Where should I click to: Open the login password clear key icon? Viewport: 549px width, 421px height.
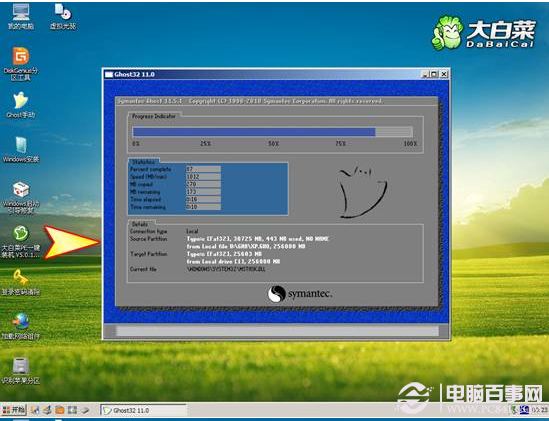tap(21, 282)
